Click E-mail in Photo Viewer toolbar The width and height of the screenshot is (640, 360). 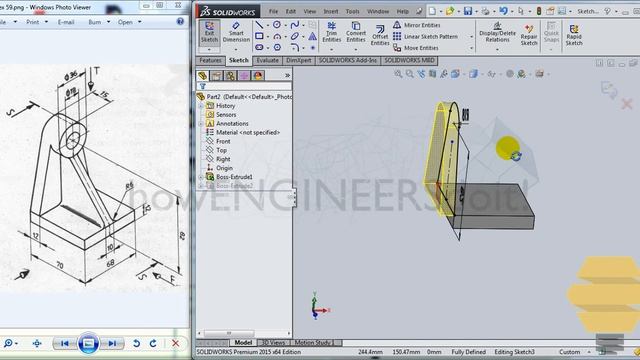pos(66,22)
